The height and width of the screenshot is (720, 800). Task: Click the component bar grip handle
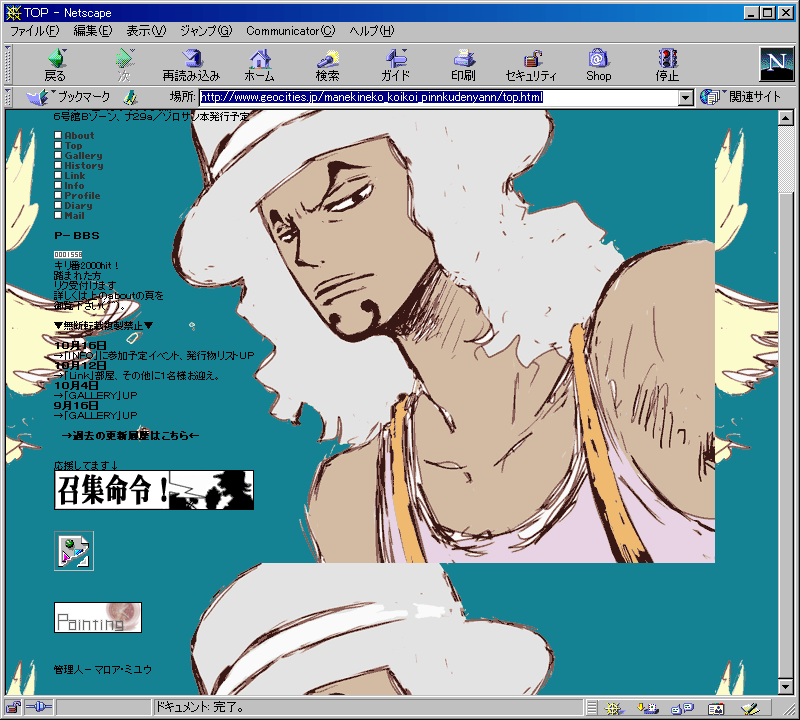tap(591, 708)
